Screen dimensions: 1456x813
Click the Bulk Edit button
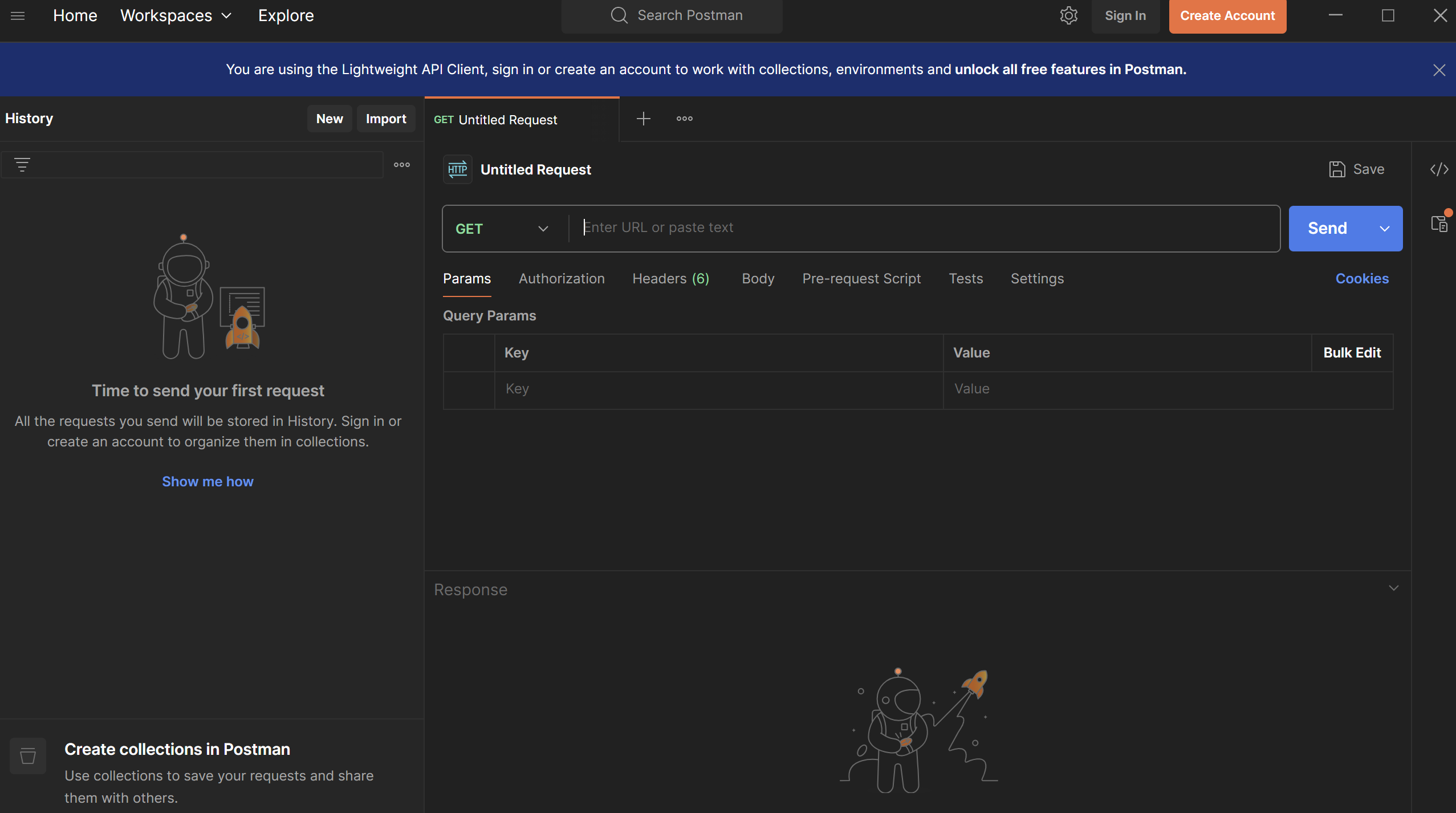pyautogui.click(x=1352, y=353)
